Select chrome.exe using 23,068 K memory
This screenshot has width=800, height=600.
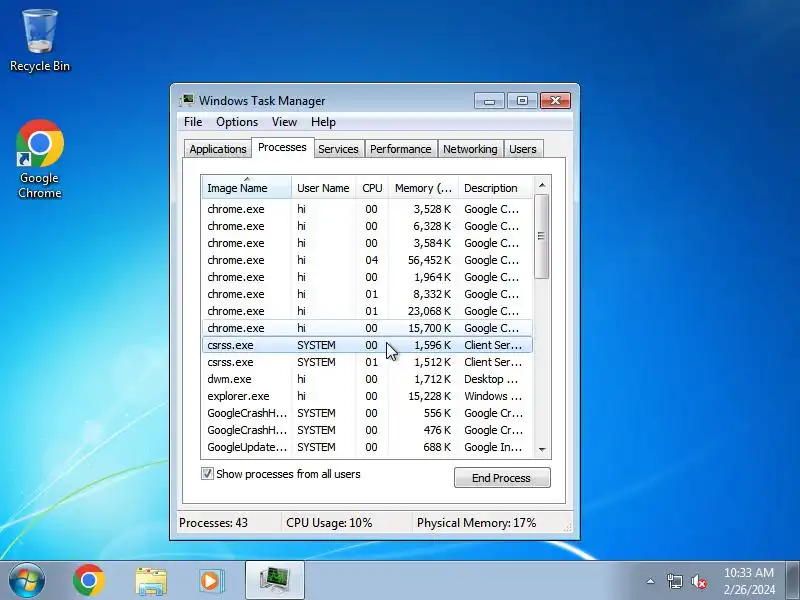[x=367, y=311]
